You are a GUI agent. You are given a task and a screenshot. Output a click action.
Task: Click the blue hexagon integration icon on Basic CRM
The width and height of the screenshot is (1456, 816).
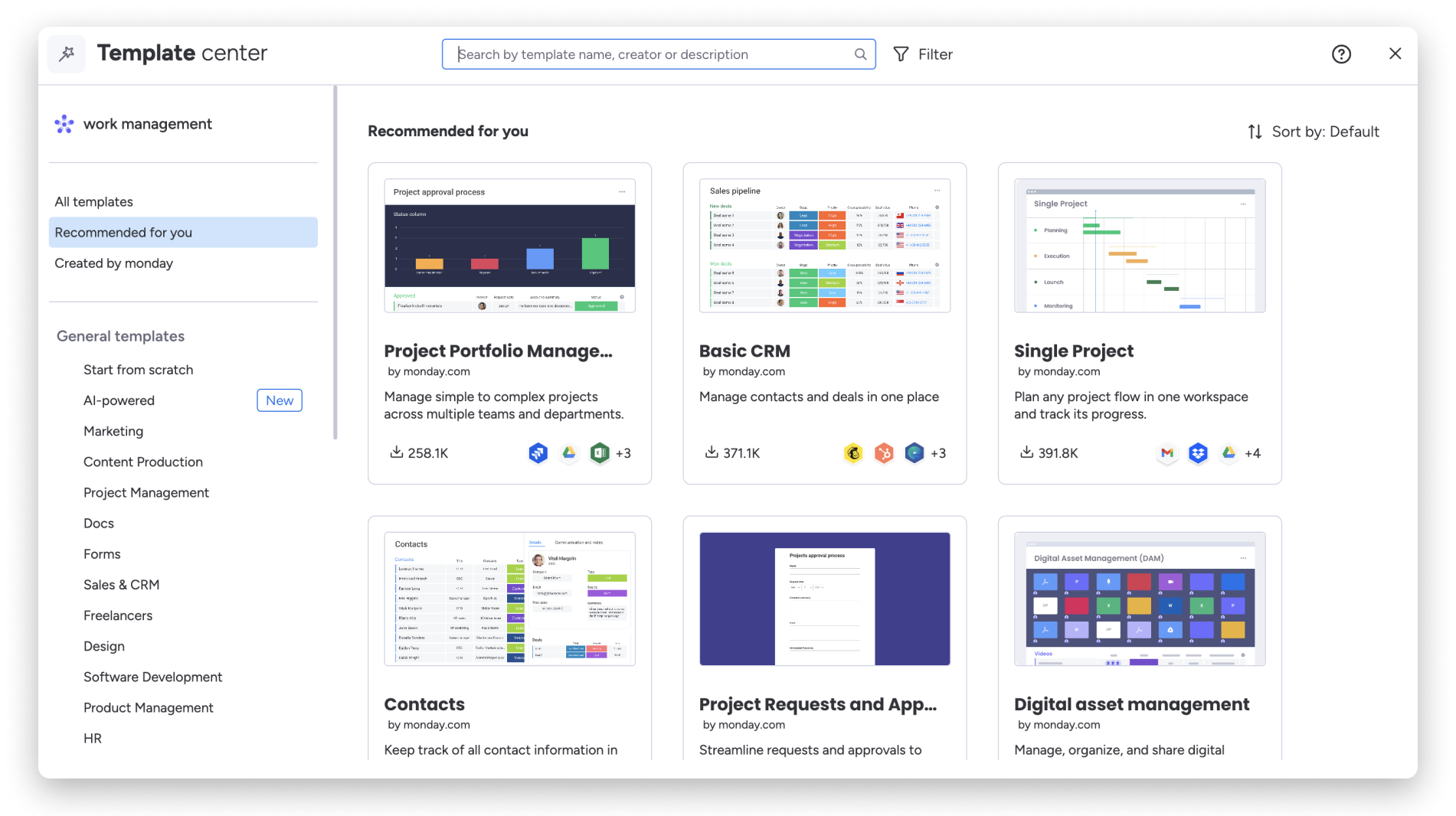tap(914, 453)
